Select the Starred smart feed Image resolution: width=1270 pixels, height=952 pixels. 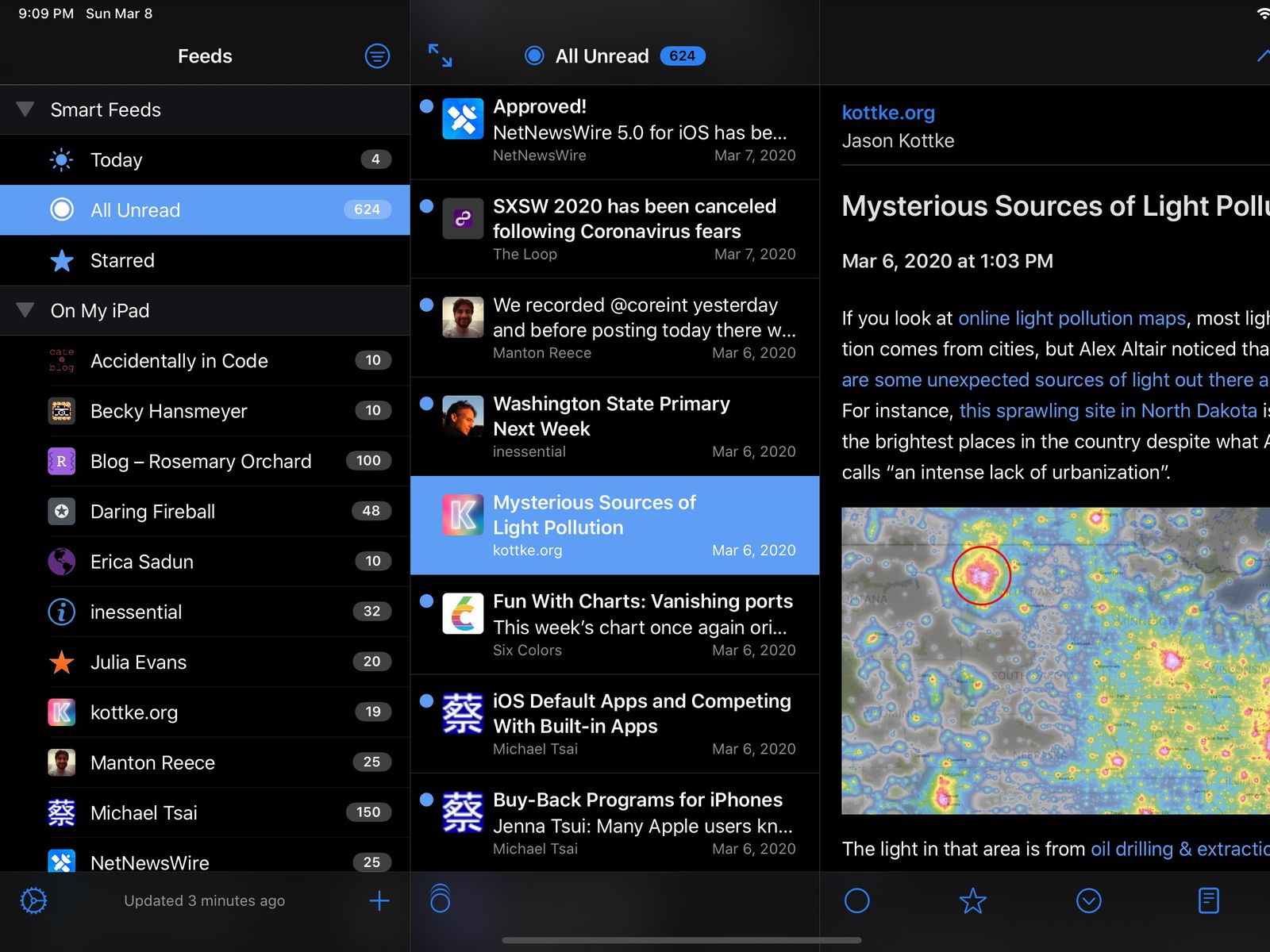205,260
